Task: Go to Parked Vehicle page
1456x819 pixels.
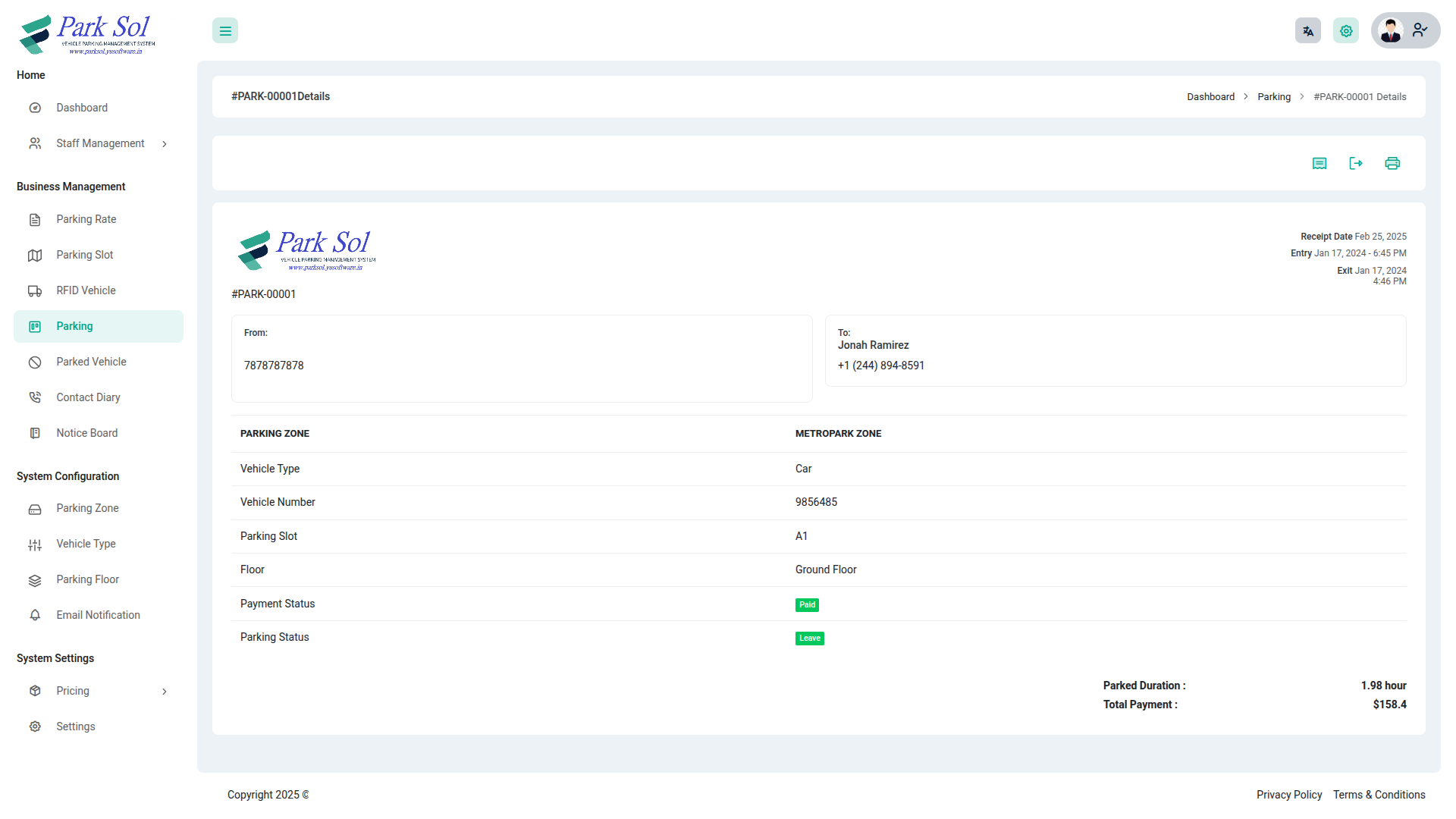Action: [99, 362]
